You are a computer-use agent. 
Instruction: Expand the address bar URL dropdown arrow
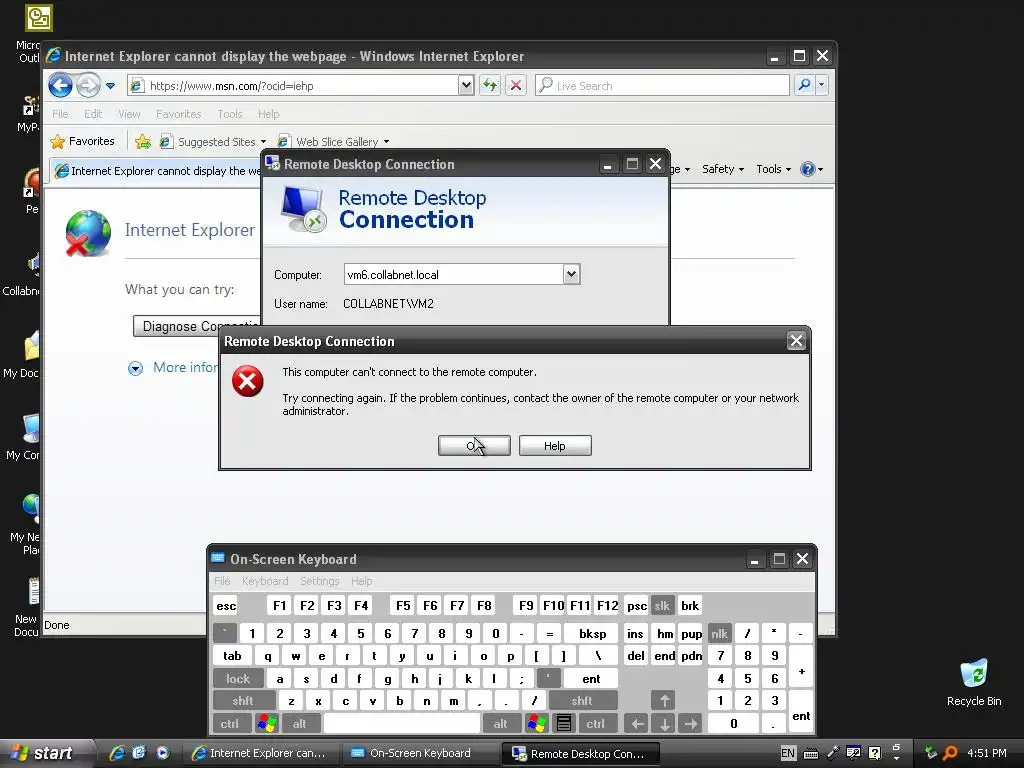[x=466, y=86]
